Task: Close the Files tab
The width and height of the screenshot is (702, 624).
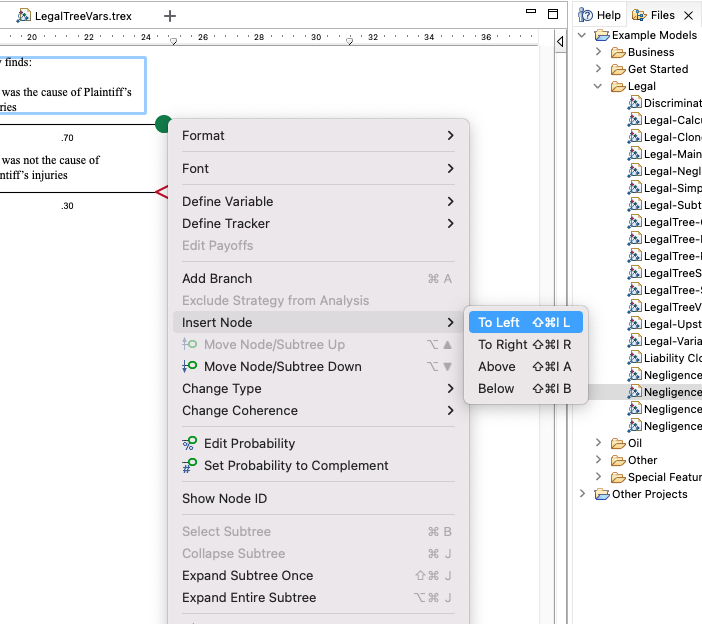Action: pyautogui.click(x=689, y=16)
